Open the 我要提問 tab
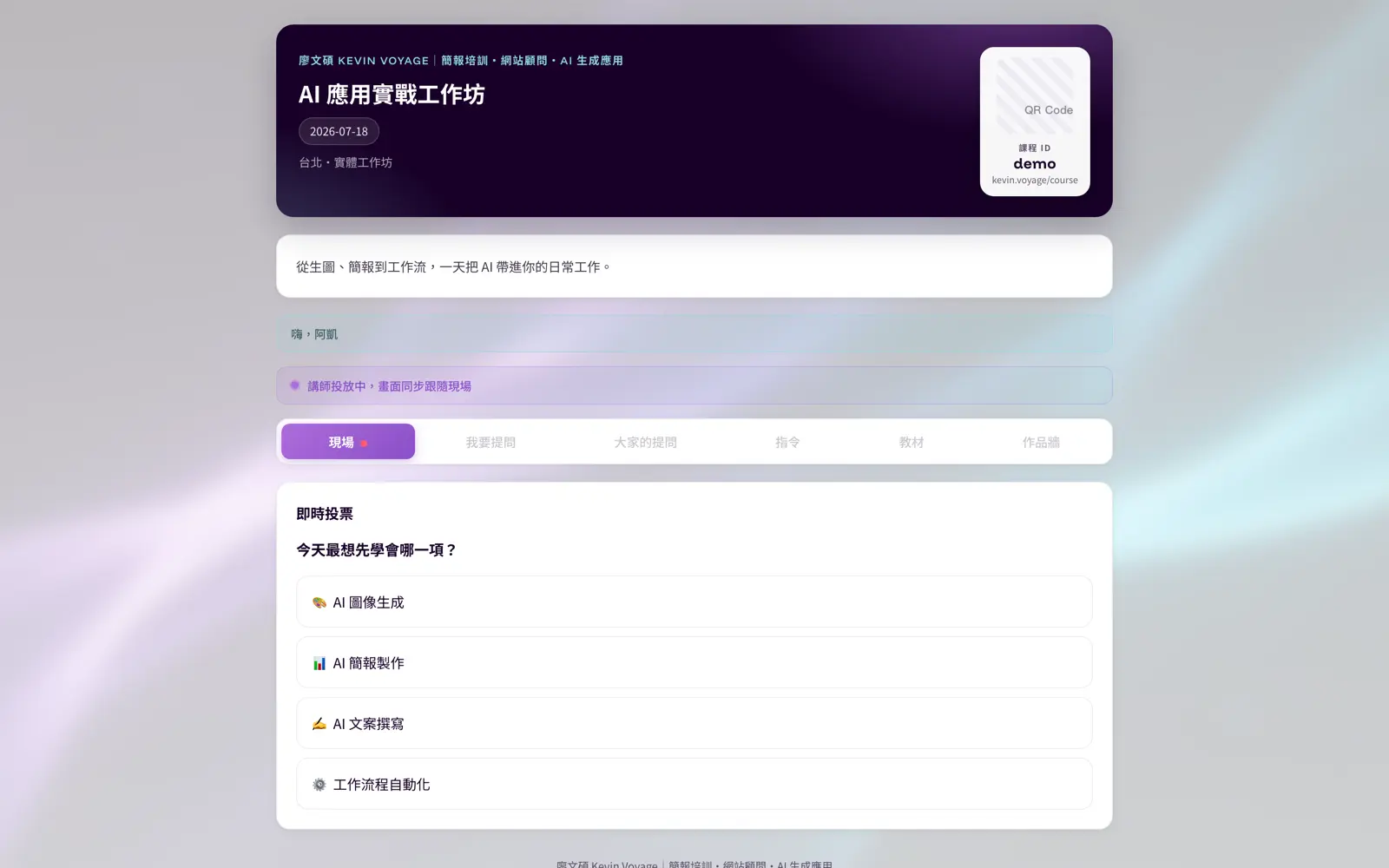 coord(490,442)
